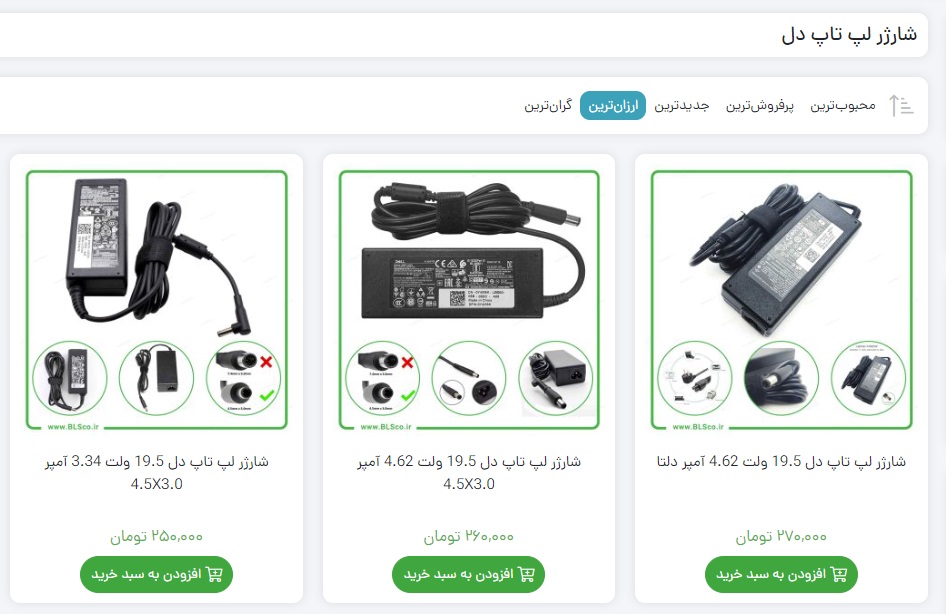This screenshot has width=946, height=614.
Task: Add the 250,000 تومان charger to cart
Action: [156, 574]
